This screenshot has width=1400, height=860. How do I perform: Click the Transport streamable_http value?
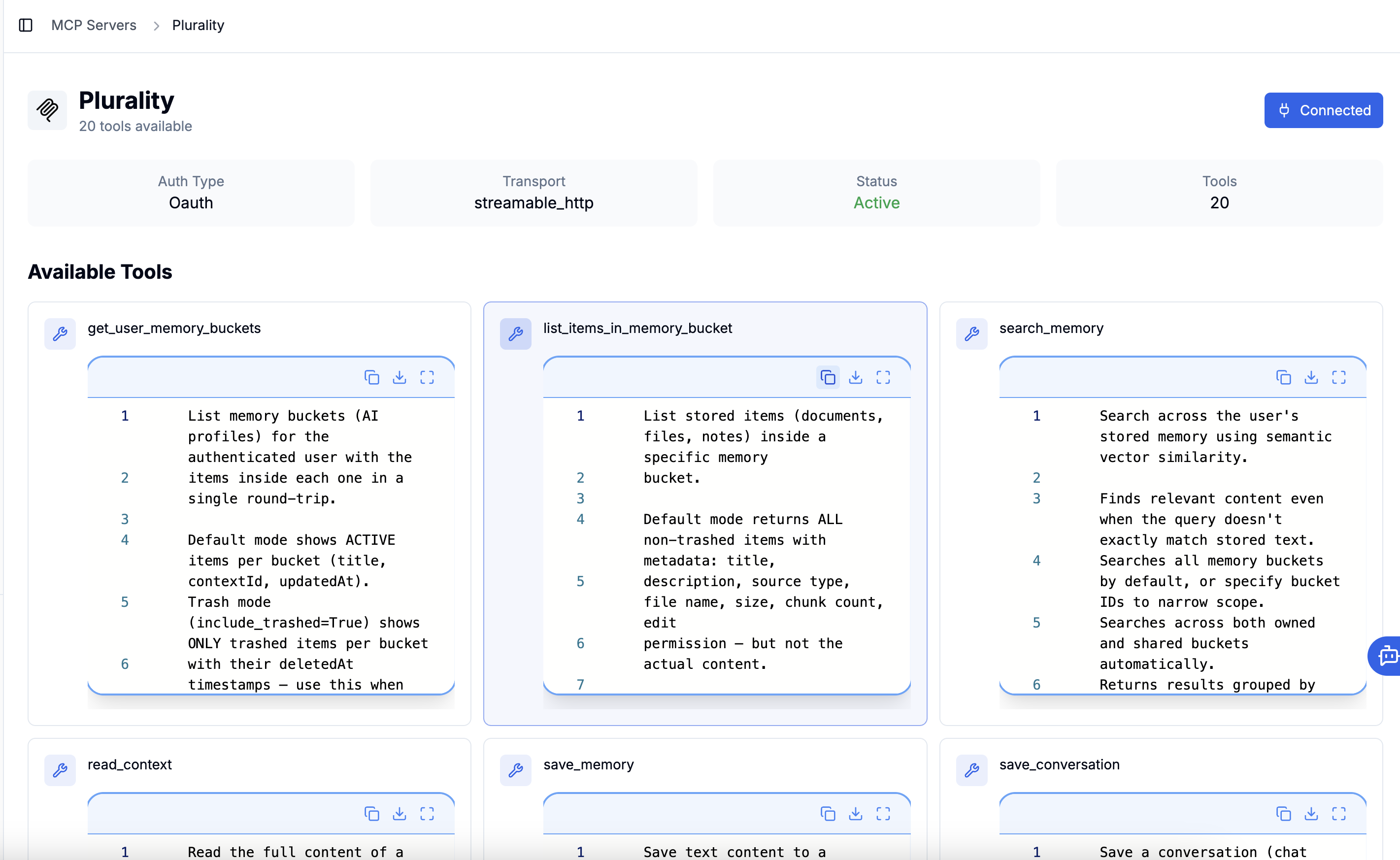(533, 203)
